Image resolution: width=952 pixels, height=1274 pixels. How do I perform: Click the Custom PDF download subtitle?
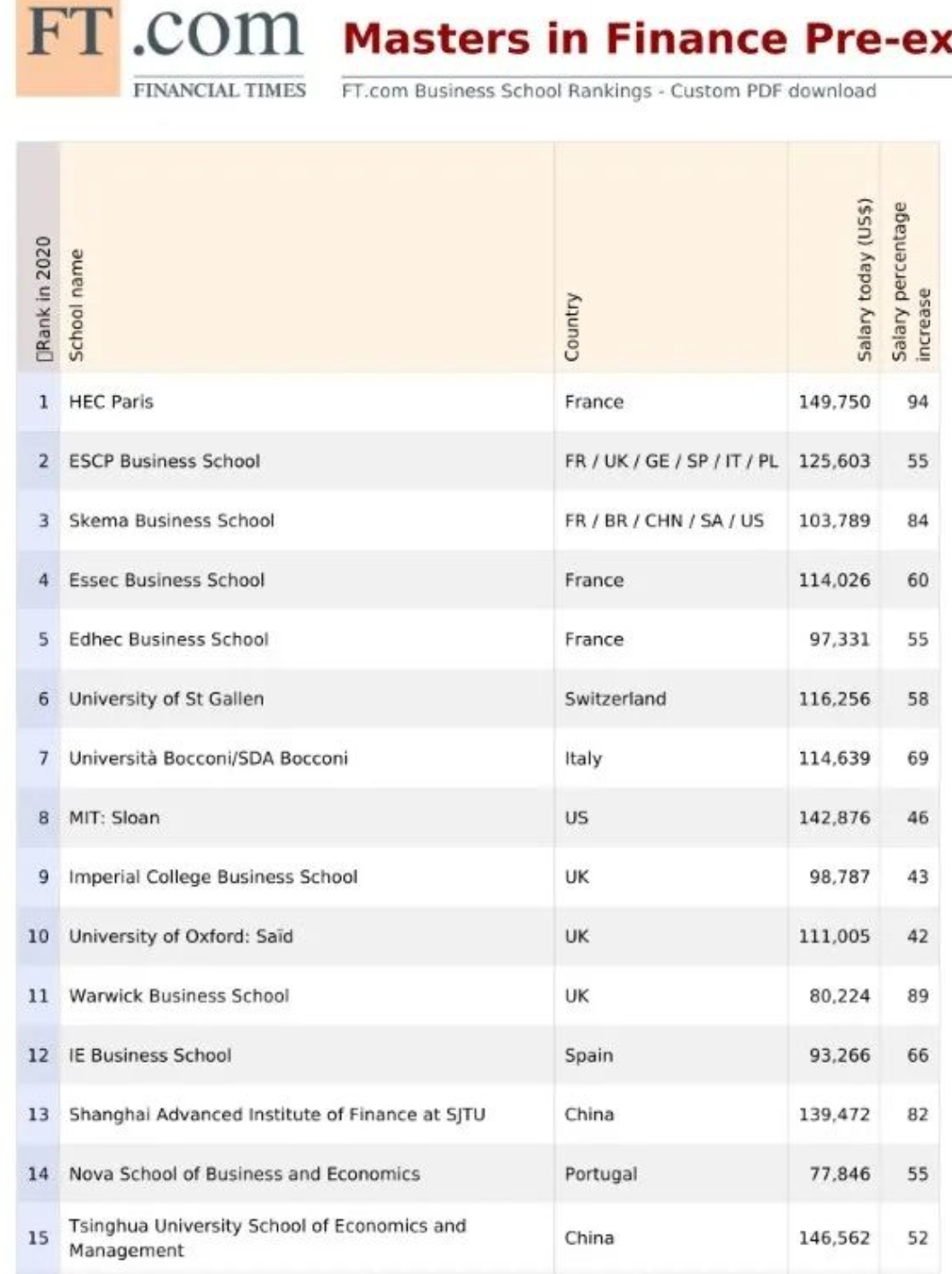pos(608,91)
